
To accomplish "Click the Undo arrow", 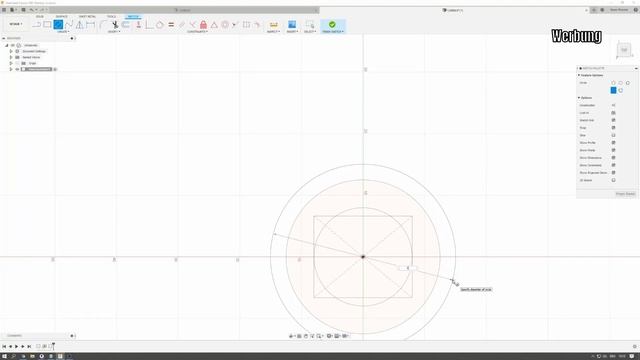I will (32, 10).
